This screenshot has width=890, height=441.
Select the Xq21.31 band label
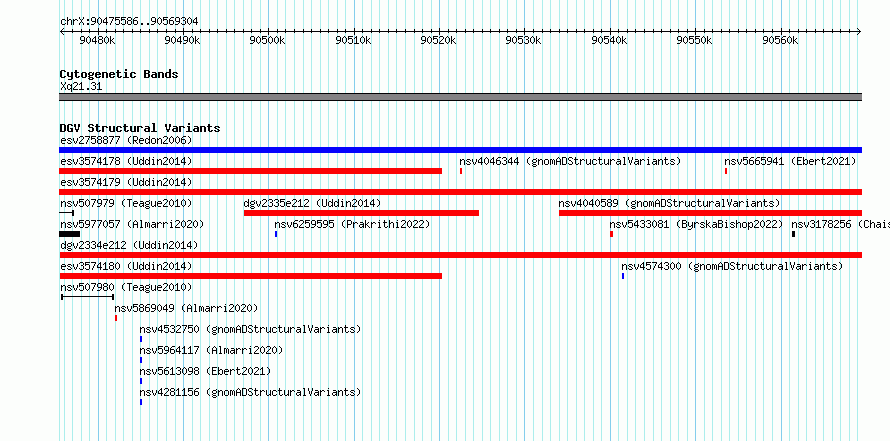81,87
